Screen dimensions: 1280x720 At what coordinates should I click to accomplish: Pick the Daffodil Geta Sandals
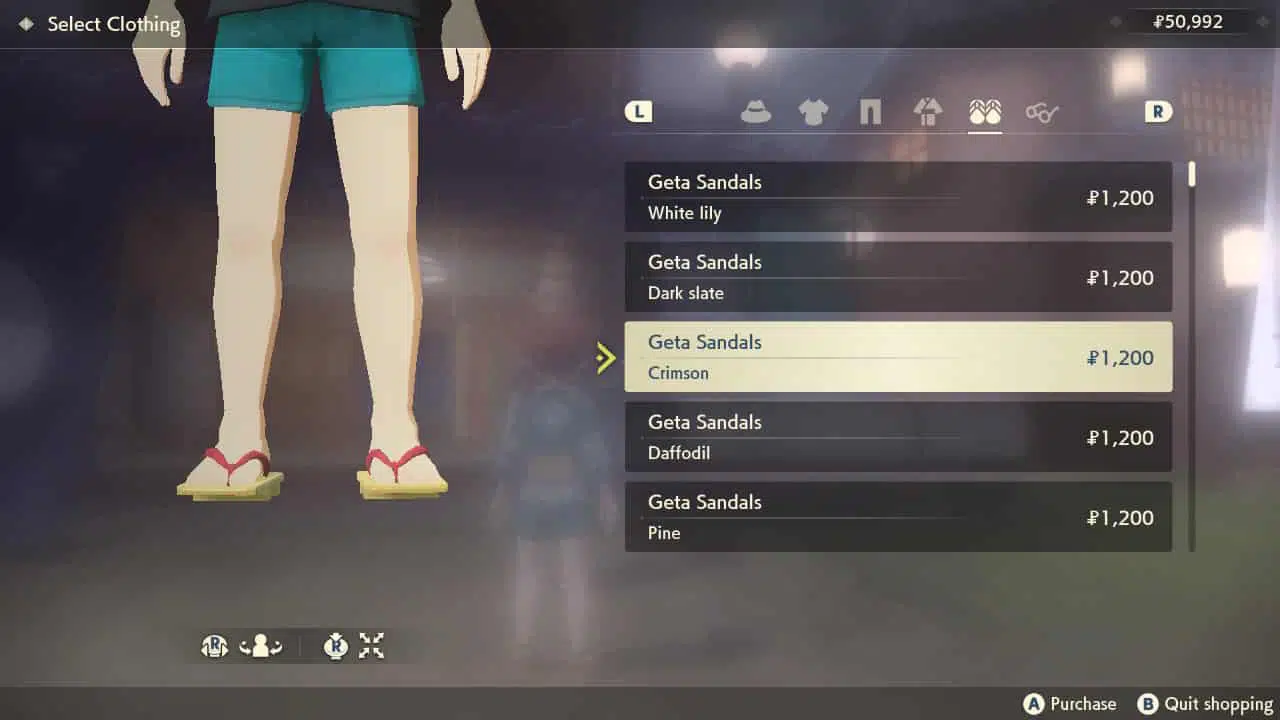click(x=898, y=437)
